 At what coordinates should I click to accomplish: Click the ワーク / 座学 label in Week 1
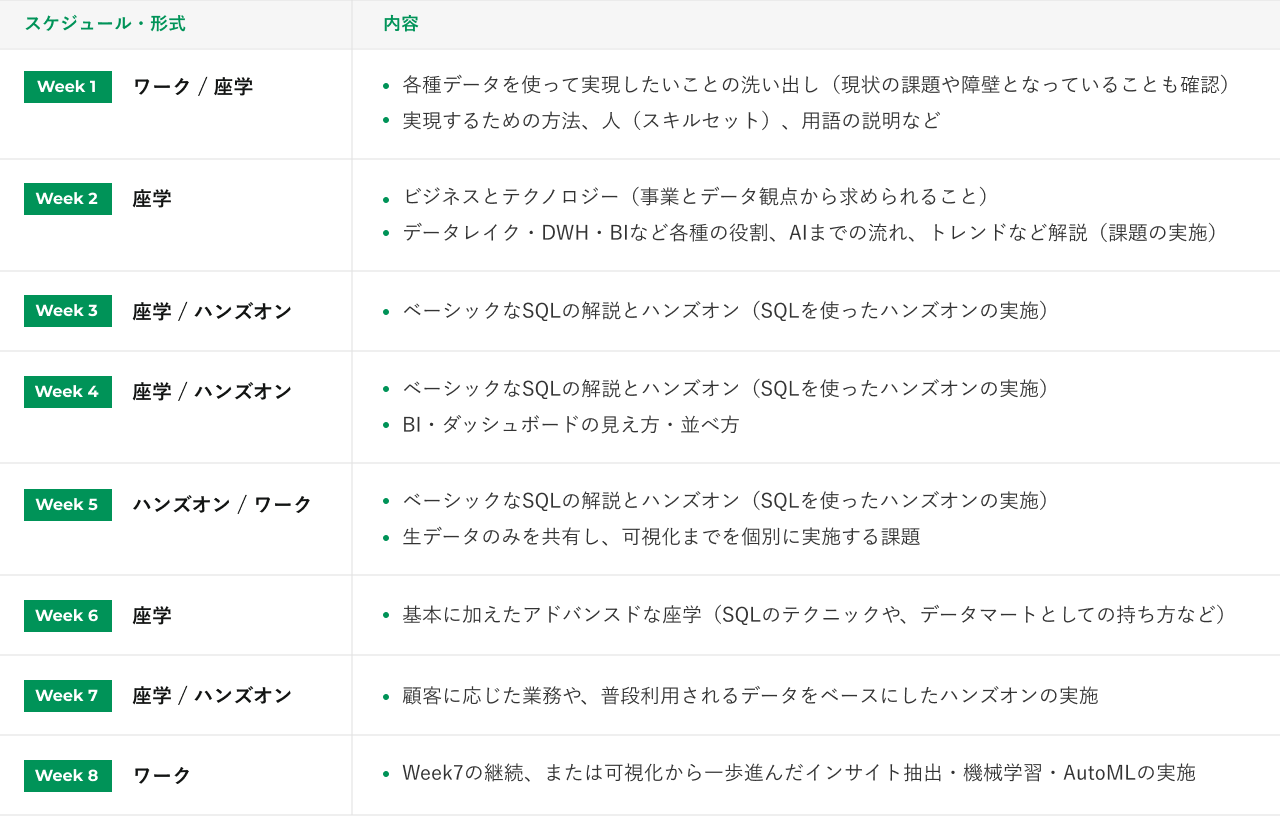click(193, 87)
